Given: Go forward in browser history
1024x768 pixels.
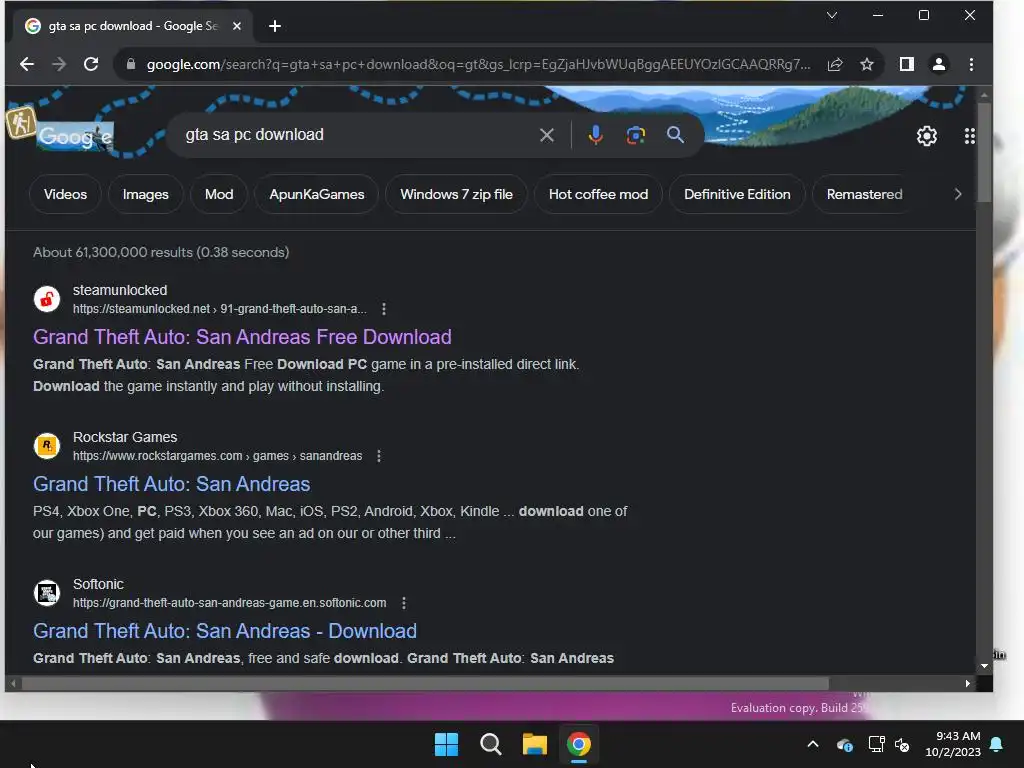Looking at the screenshot, I should tap(59, 64).
